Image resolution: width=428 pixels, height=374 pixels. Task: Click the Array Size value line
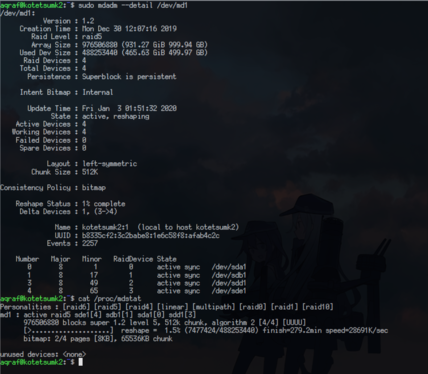pos(145,45)
